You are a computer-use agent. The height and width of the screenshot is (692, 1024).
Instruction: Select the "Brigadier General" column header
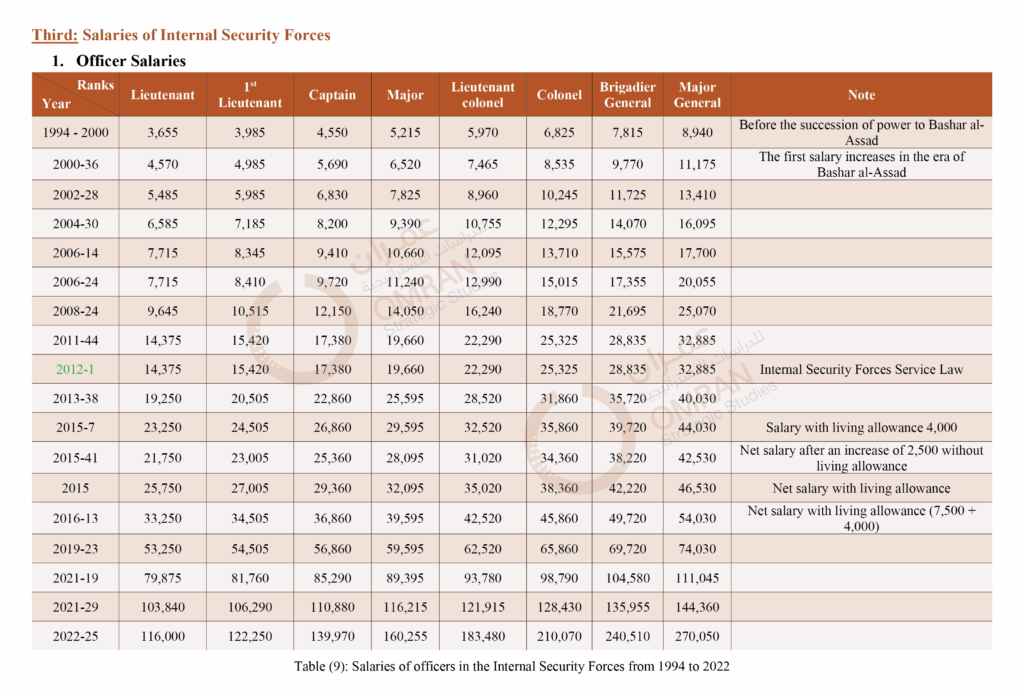627,95
